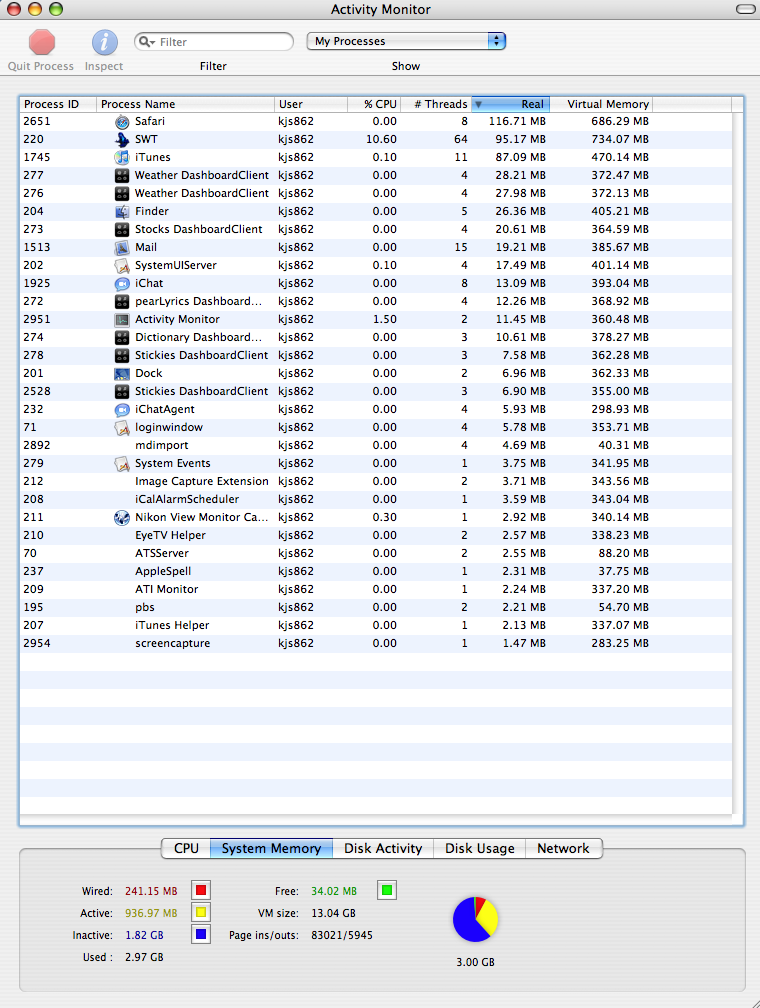760x1008 pixels.
Task: Click the memory usage pie chart
Action: tap(476, 919)
